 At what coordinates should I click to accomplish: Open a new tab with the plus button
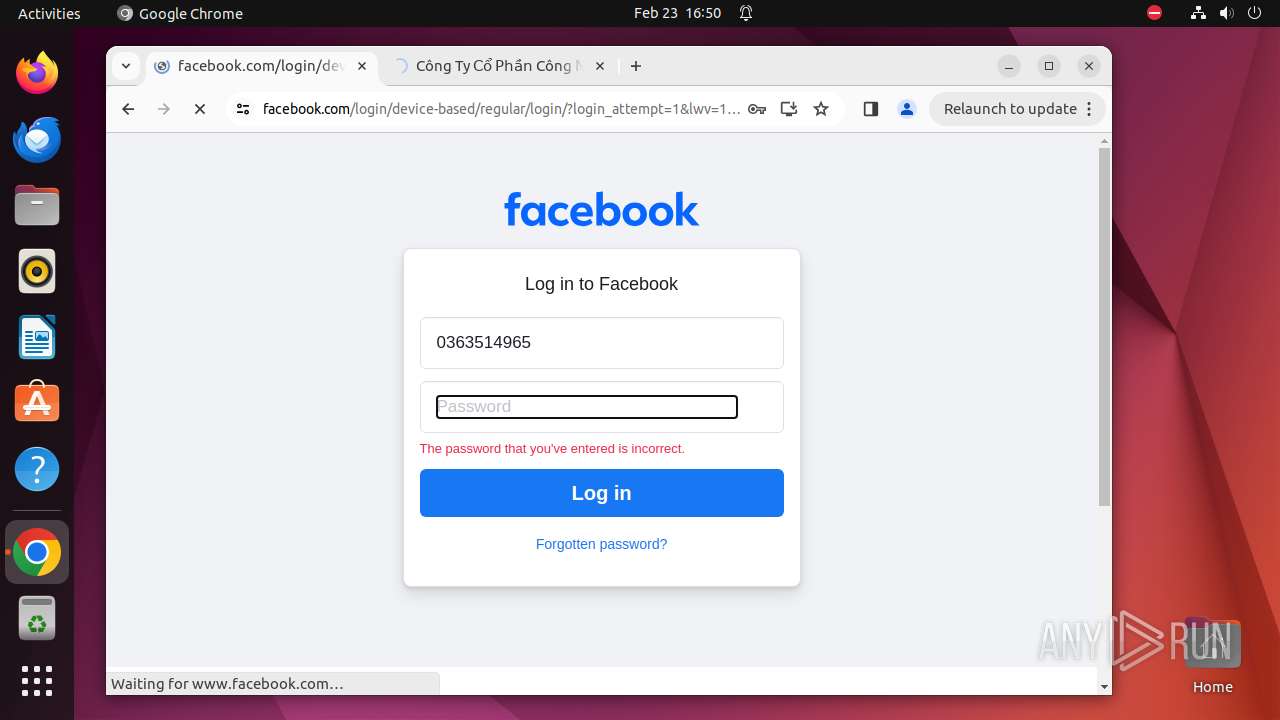[x=636, y=66]
